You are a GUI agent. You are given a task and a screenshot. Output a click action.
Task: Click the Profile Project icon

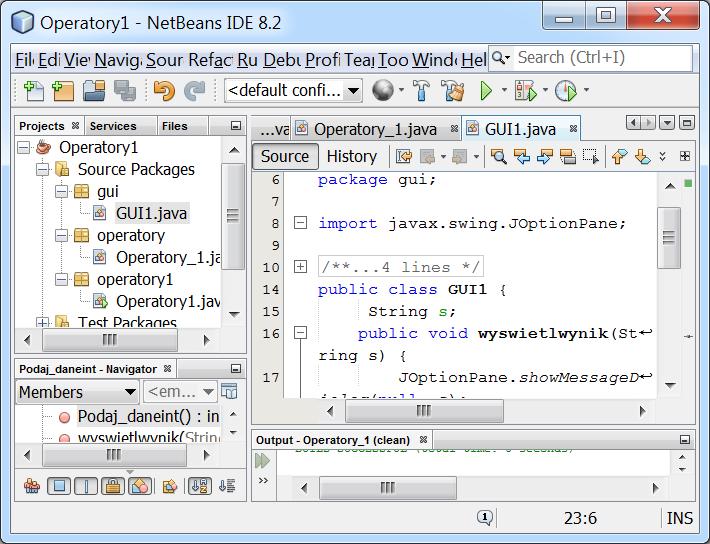[x=566, y=91]
